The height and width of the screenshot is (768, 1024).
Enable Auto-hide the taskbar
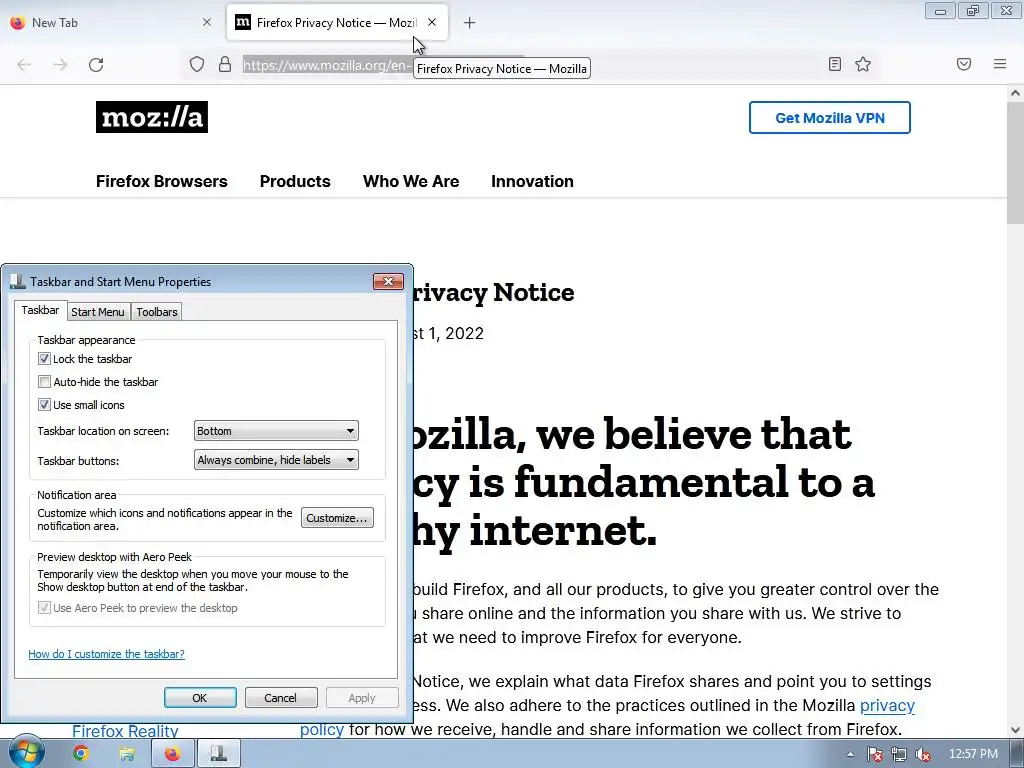pyautogui.click(x=44, y=381)
